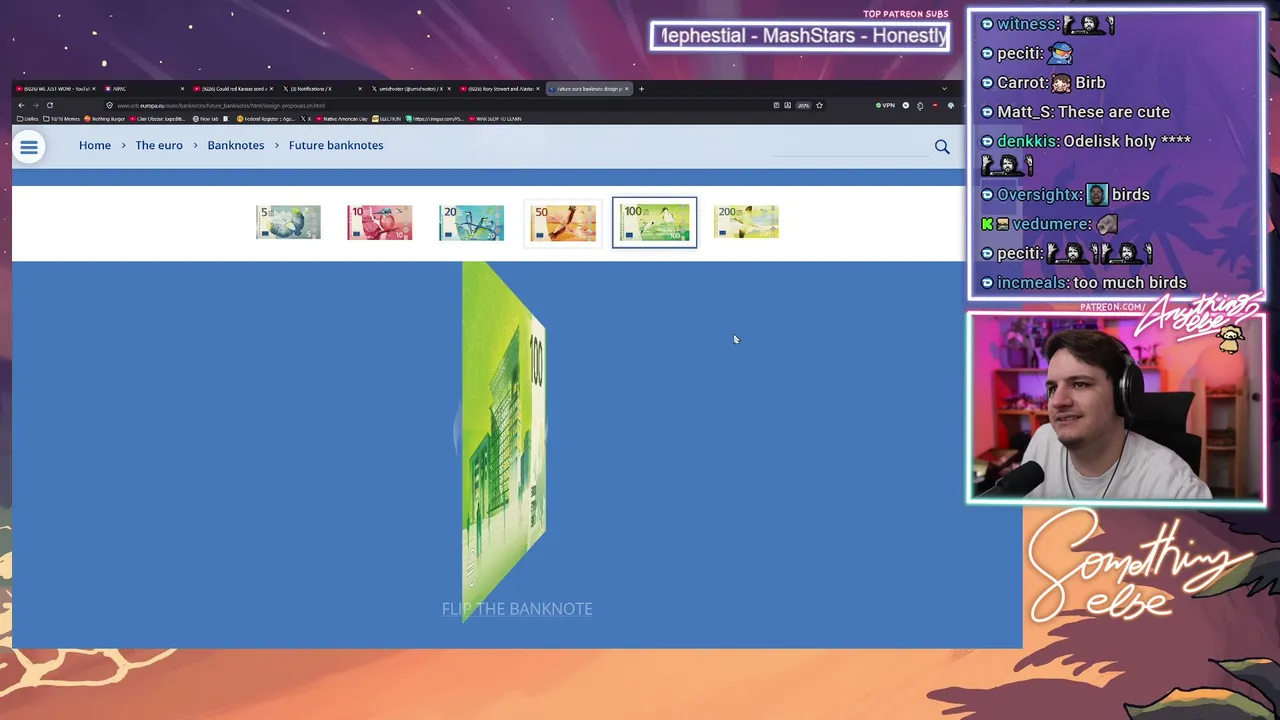Open the hamburger menu on the ECB page
Viewport: 1280px width, 720px height.
29,148
